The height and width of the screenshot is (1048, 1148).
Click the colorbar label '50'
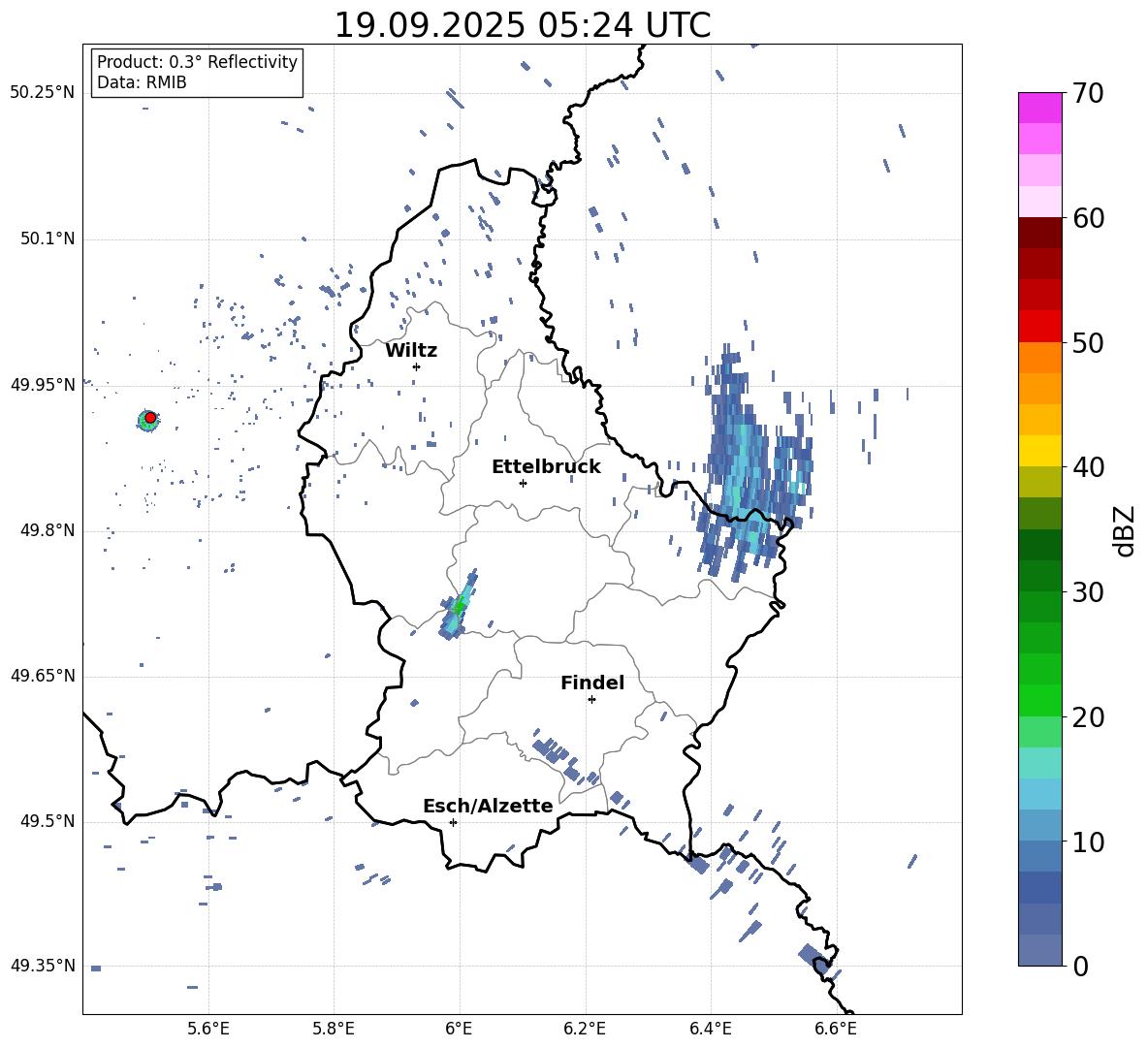click(1088, 342)
